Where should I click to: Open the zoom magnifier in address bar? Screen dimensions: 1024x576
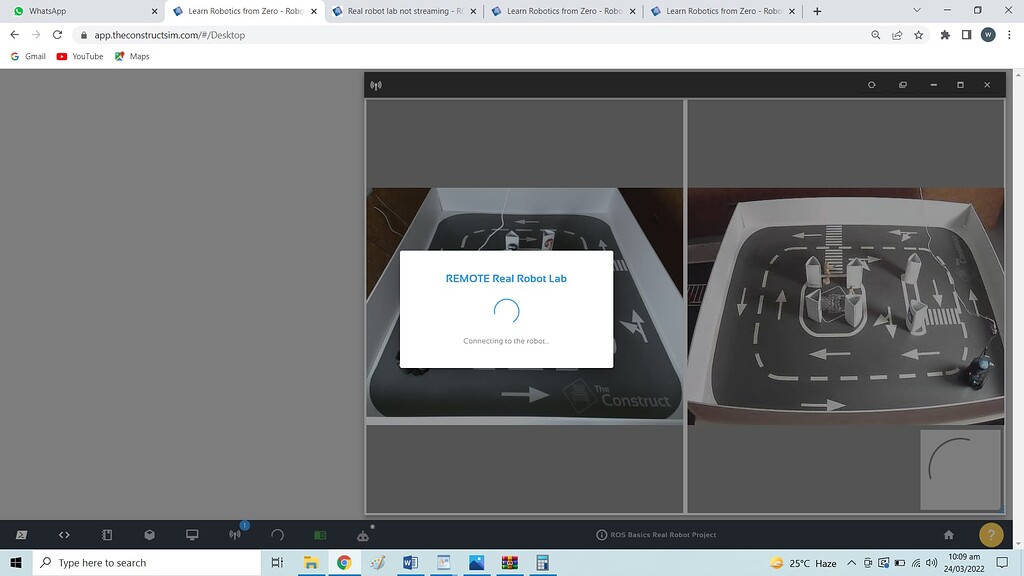(876, 35)
